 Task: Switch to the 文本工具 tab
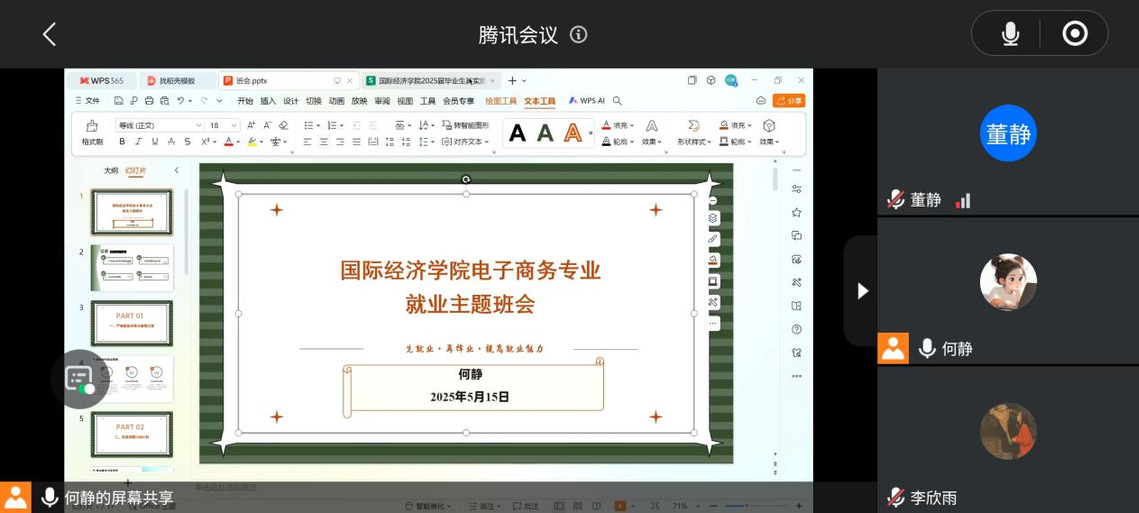[x=539, y=101]
